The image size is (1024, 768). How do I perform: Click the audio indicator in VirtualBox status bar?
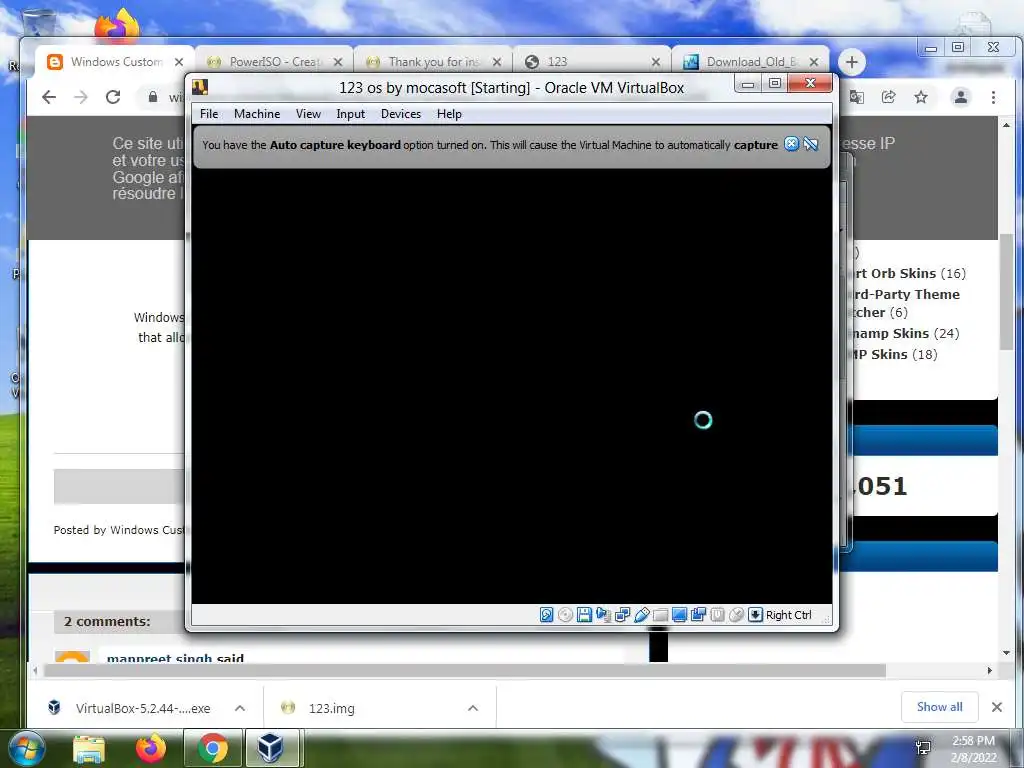pyautogui.click(x=603, y=615)
